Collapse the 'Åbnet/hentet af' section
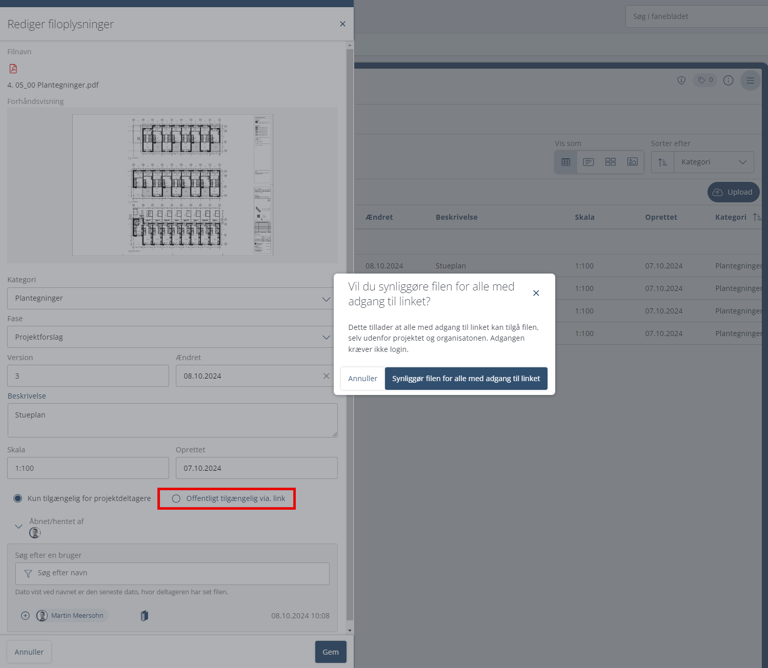768x668 pixels. pyautogui.click(x=19, y=526)
